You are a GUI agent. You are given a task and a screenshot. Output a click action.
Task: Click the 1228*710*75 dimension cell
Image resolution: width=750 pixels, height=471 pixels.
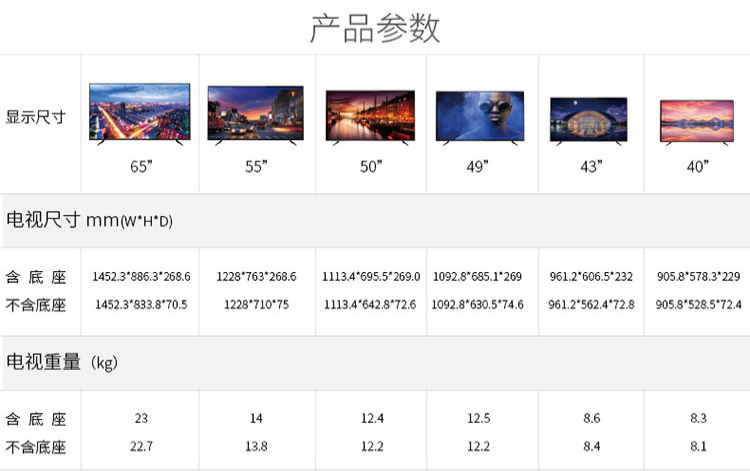point(258,304)
